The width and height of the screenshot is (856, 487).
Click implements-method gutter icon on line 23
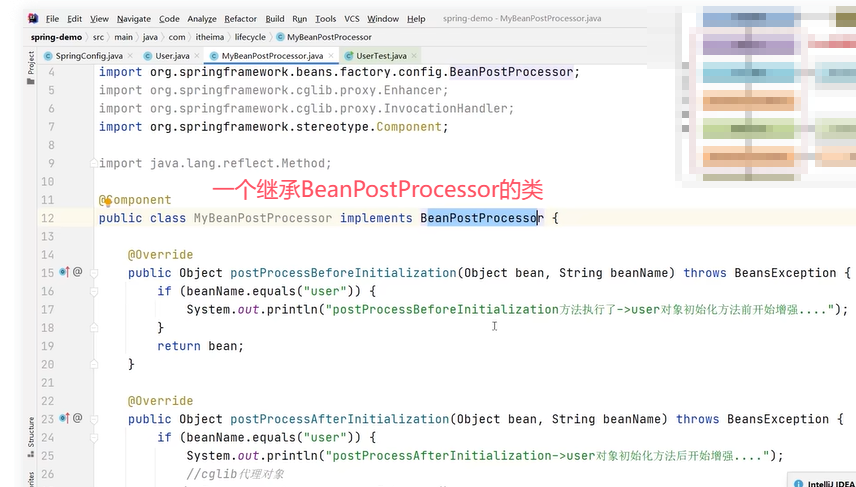(x=65, y=418)
